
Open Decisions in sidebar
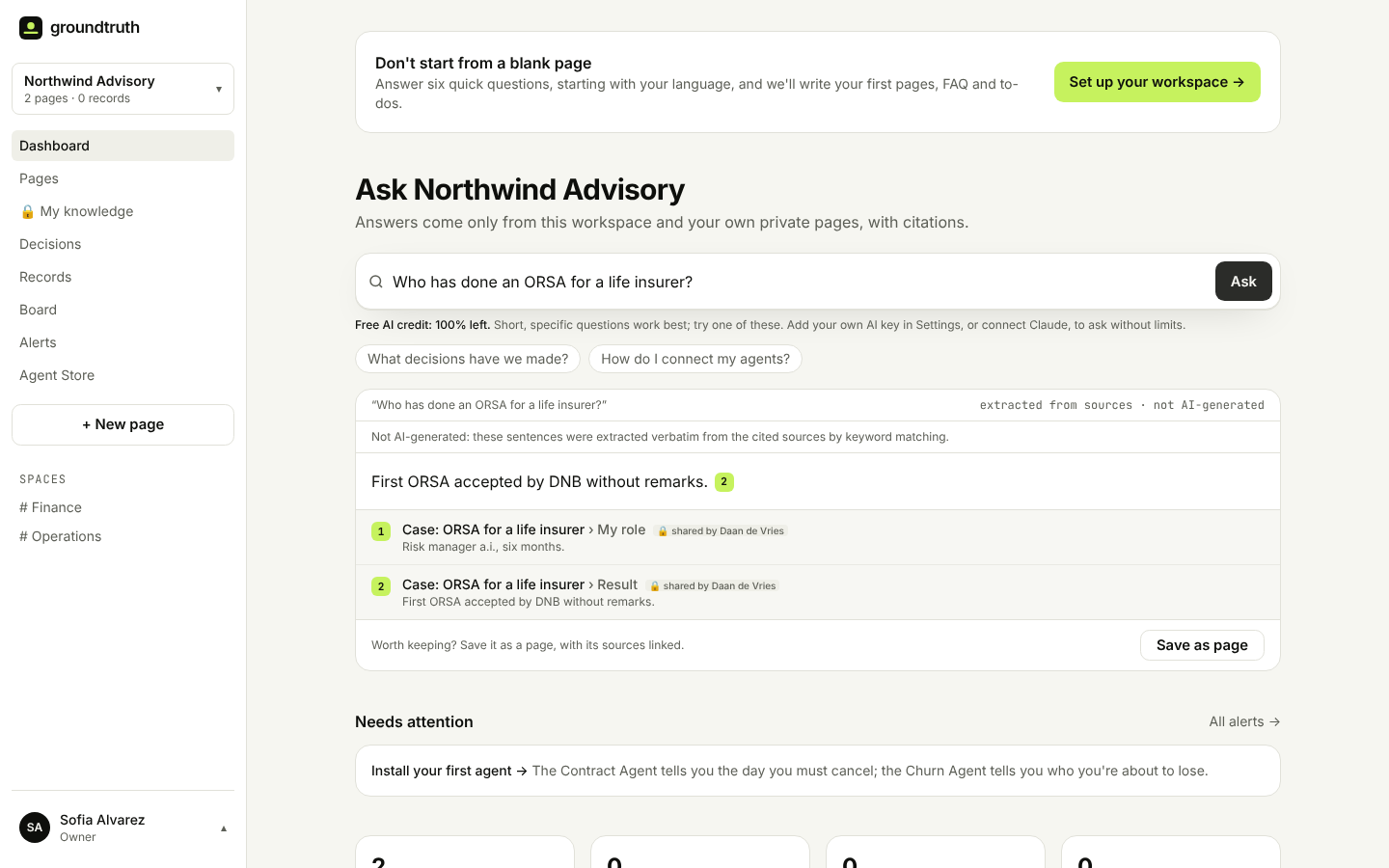point(123,244)
